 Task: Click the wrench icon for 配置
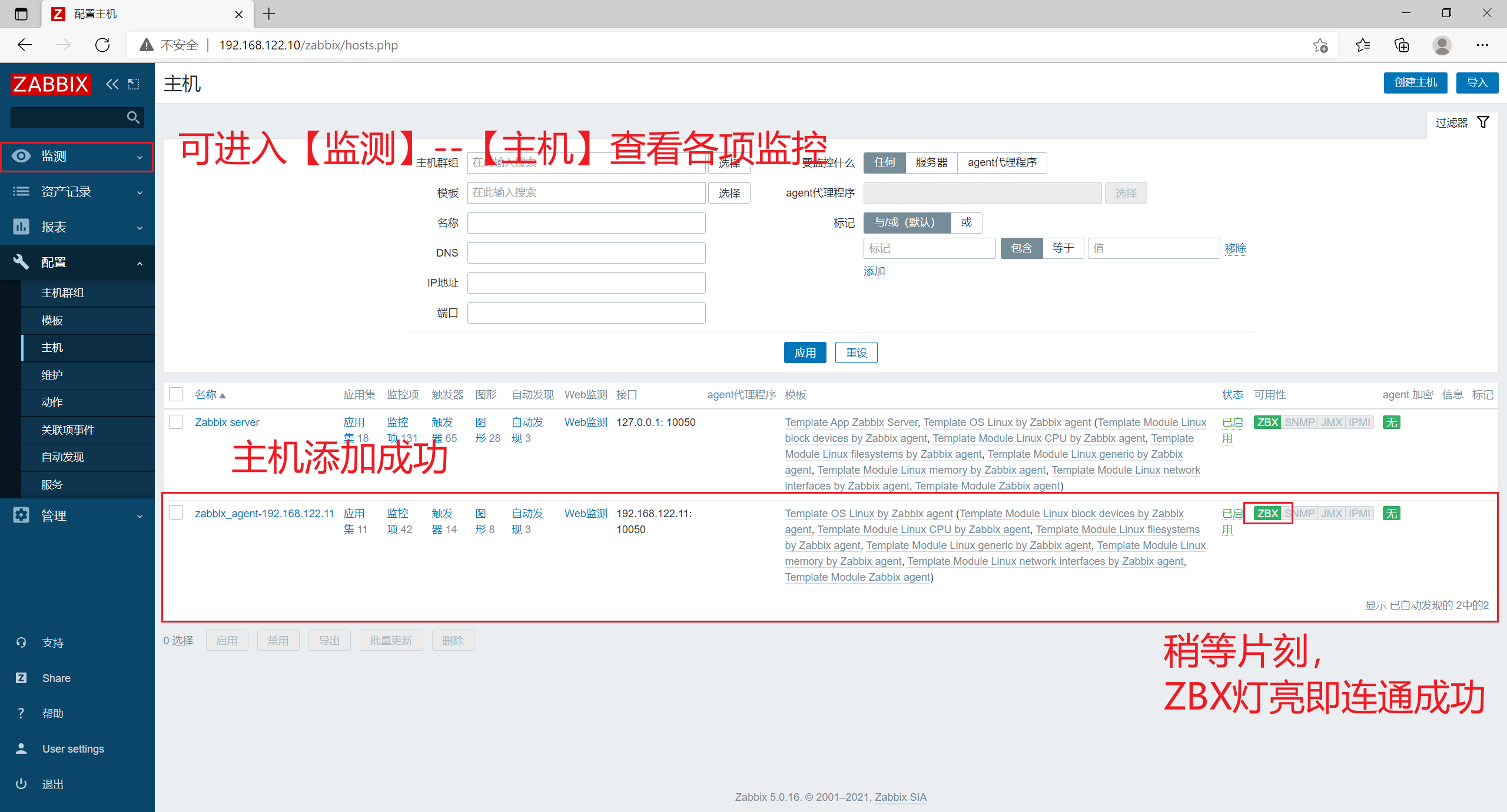point(21,262)
